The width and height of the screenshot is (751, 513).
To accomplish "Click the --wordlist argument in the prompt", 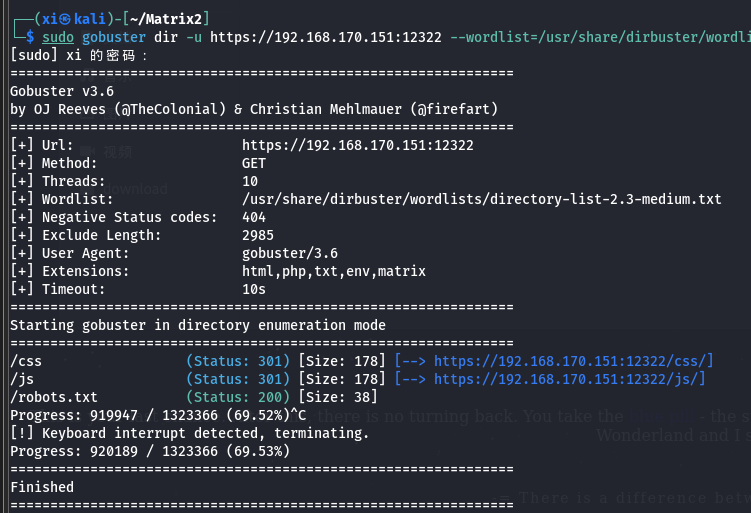I will [600, 37].
